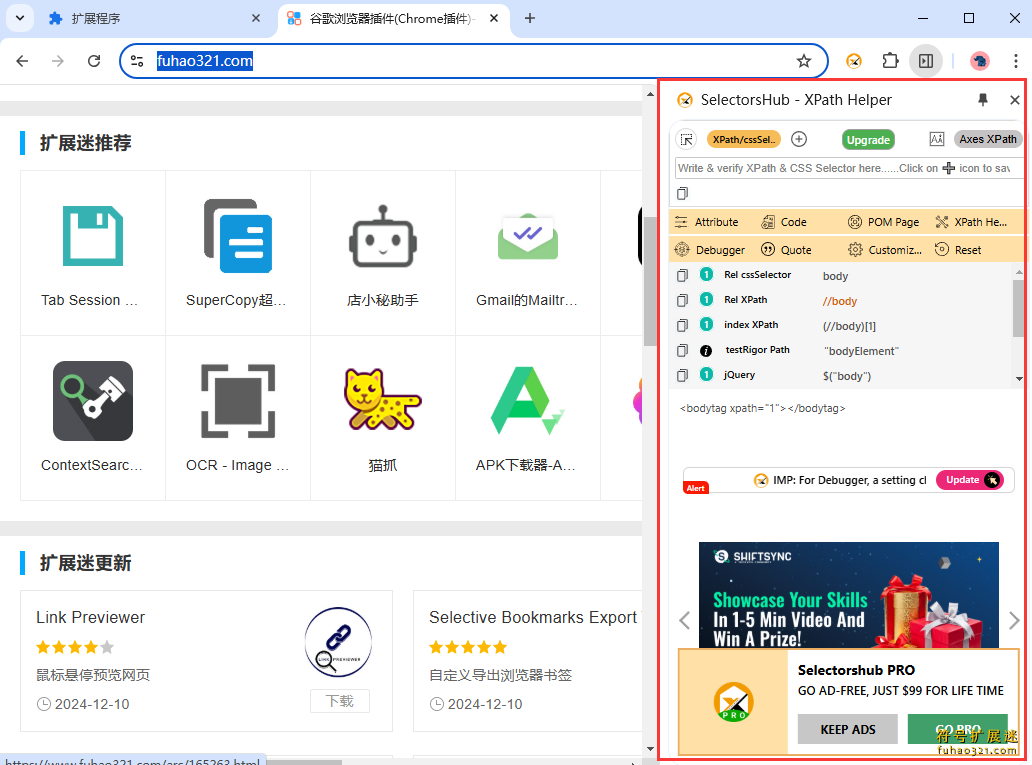Copy the testRigor Path value
This screenshot has width=1032, height=765.
683,350
